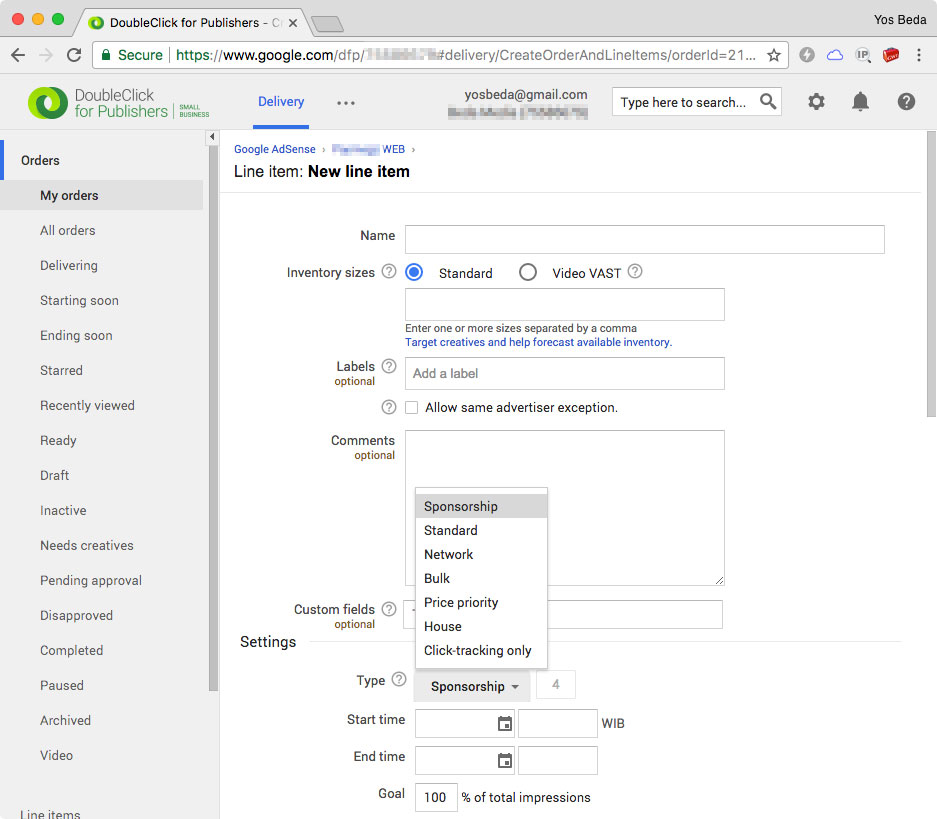Show help for line item Type

[399, 679]
